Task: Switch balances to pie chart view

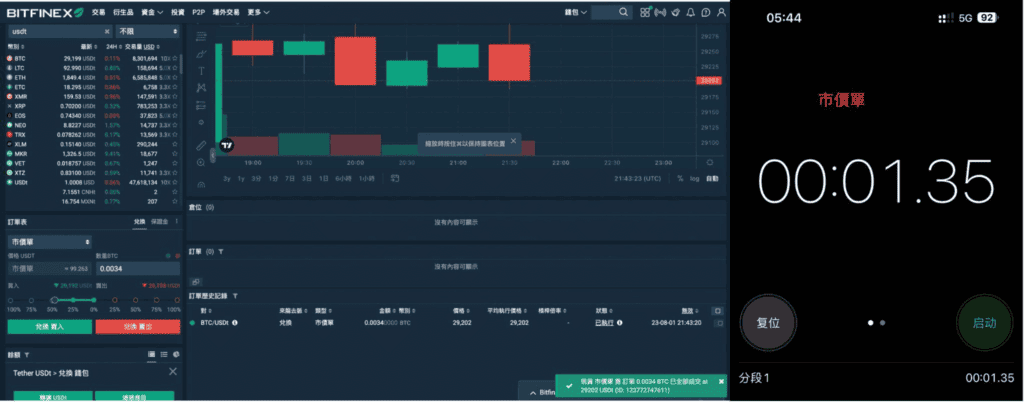Action: click(x=176, y=354)
